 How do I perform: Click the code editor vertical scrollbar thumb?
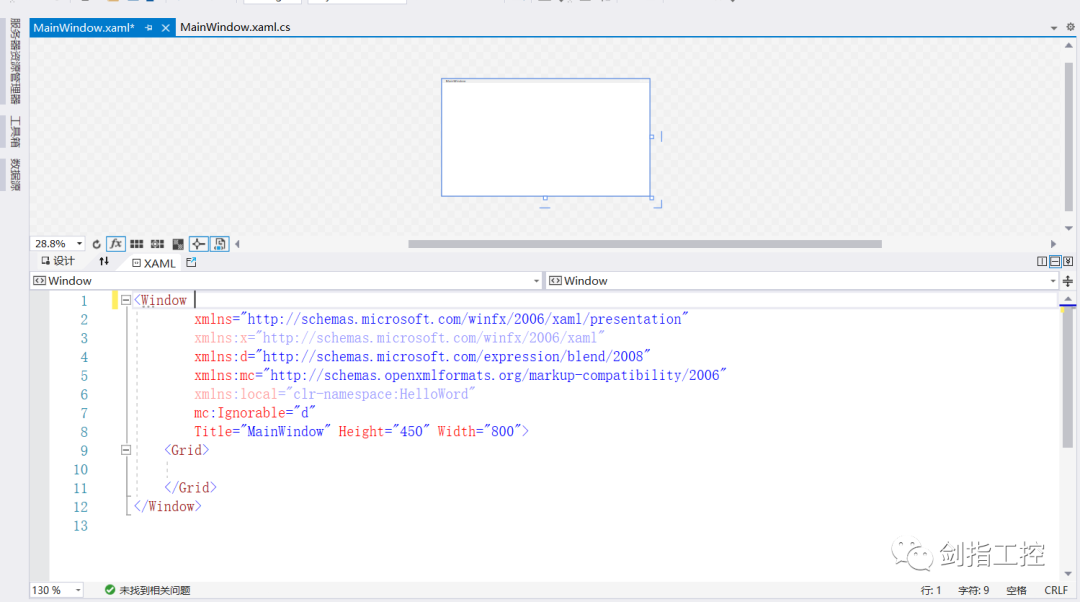pos(1068,379)
